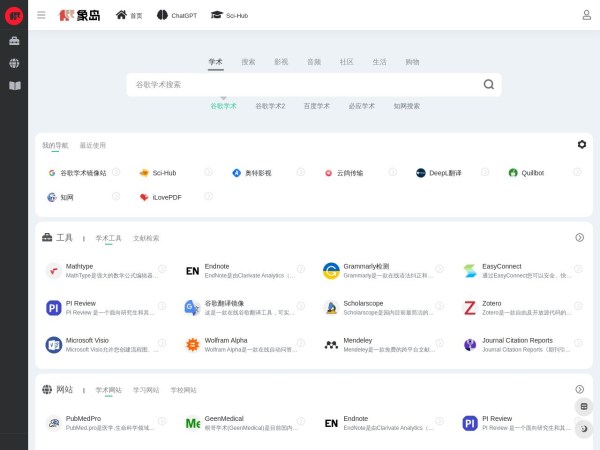Viewport: 600px width, 450px height.
Task: Switch to 文献检索 tab
Action: 146,238
